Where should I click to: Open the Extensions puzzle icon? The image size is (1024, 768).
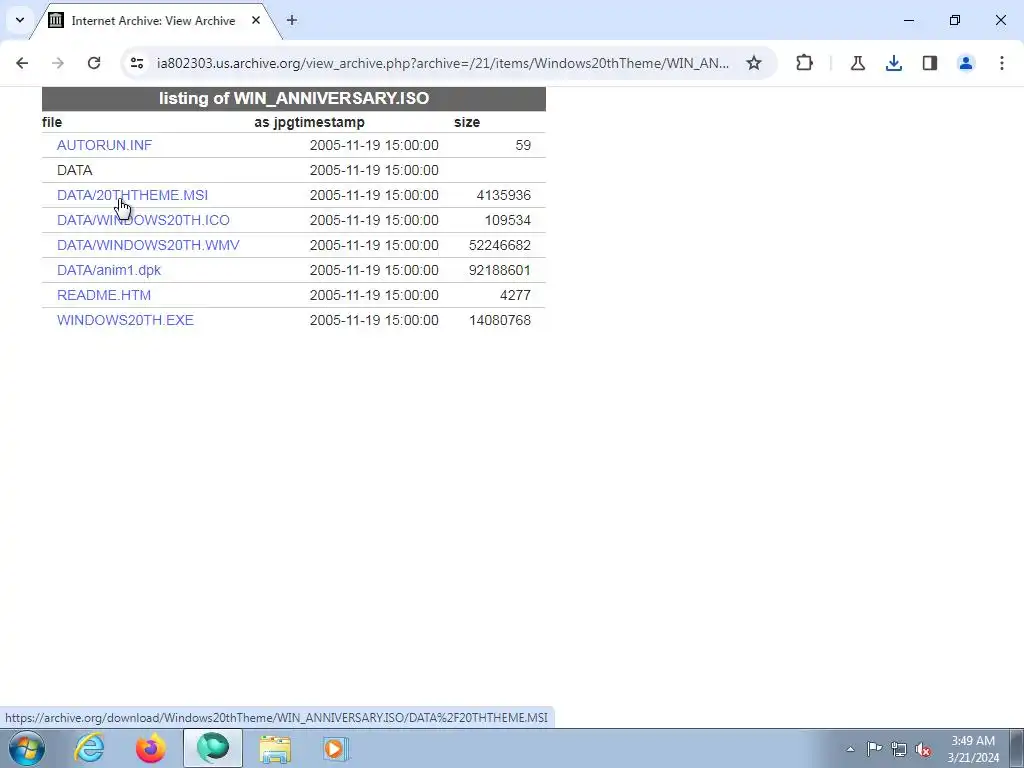[x=805, y=63]
